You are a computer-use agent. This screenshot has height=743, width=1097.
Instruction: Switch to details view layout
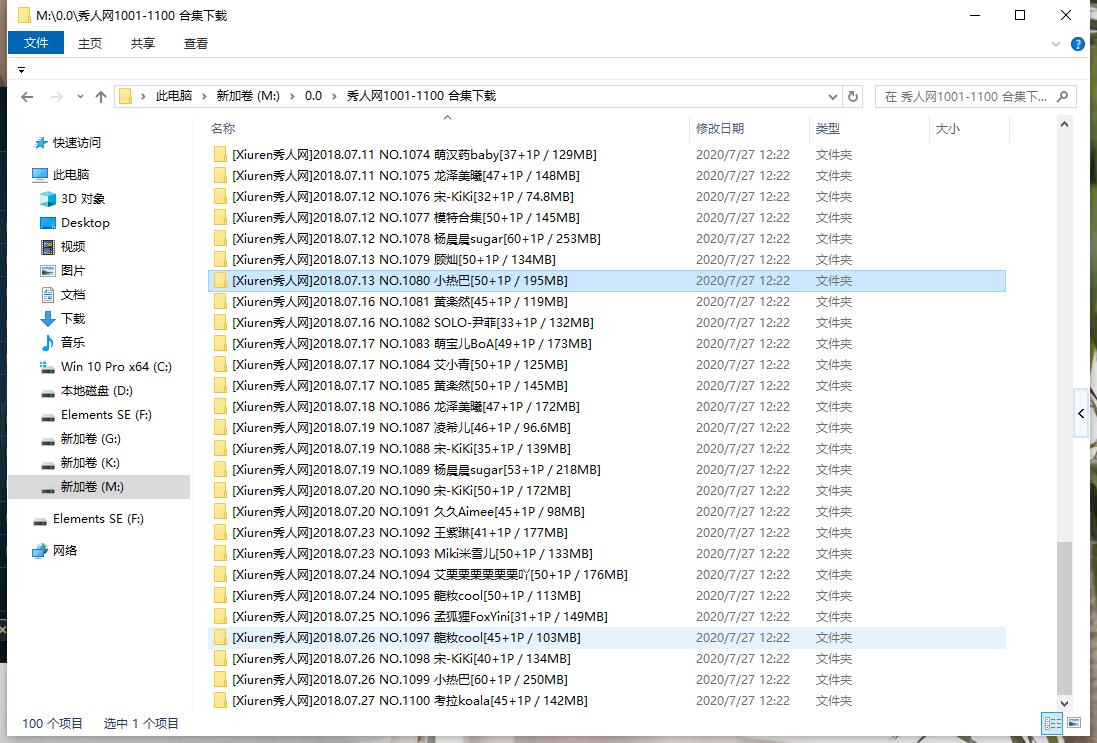[1052, 723]
